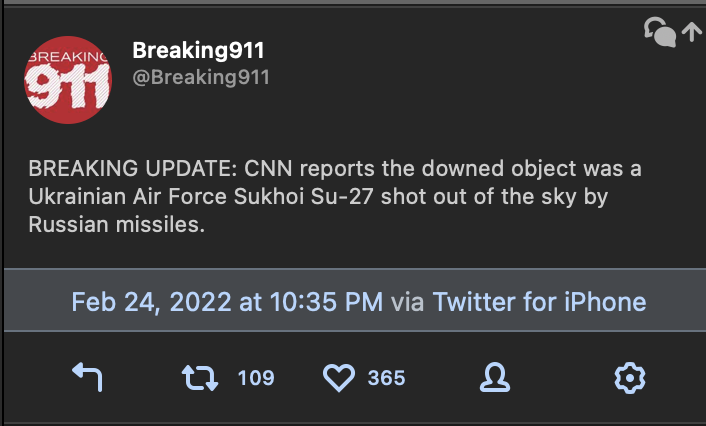Viewport: 706px width, 426px height.
Task: Open the Breaking911 profile avatar
Action: point(66,81)
